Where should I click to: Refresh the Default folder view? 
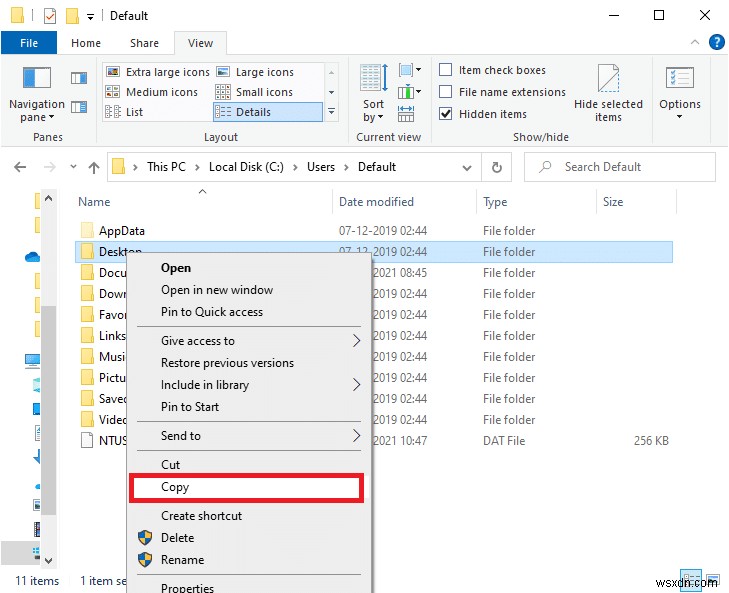point(497,167)
